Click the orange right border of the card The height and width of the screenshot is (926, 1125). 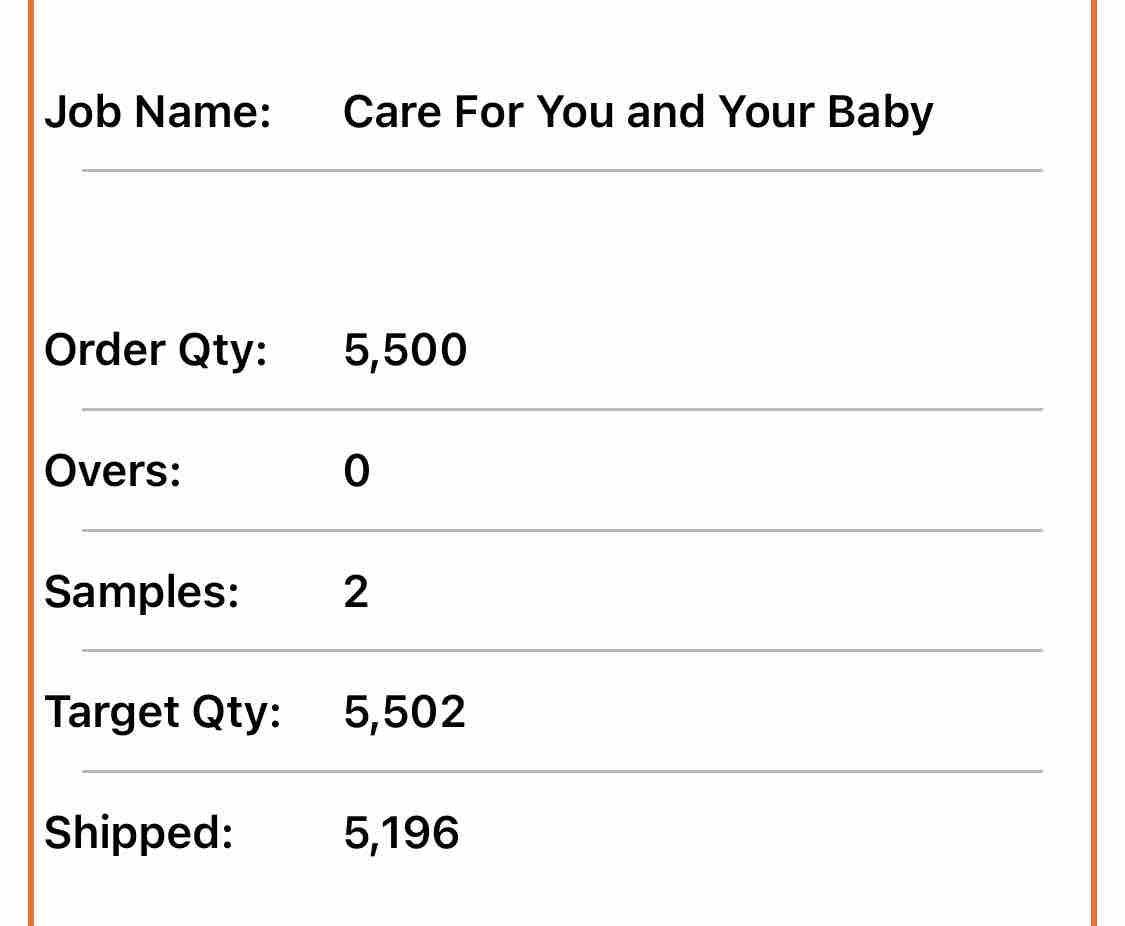(x=1093, y=460)
